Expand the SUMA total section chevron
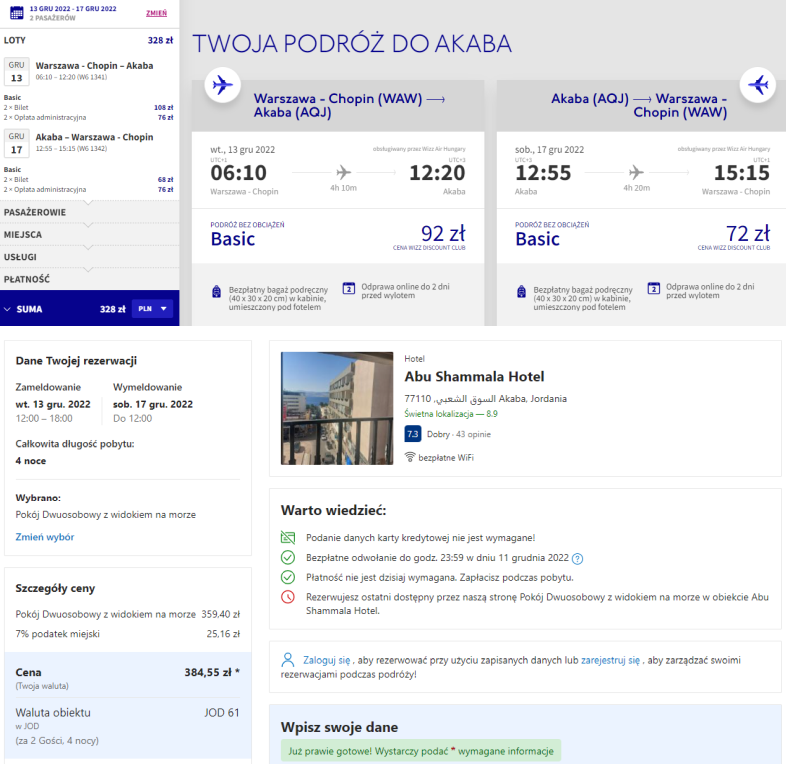This screenshot has width=786, height=764. point(7,309)
